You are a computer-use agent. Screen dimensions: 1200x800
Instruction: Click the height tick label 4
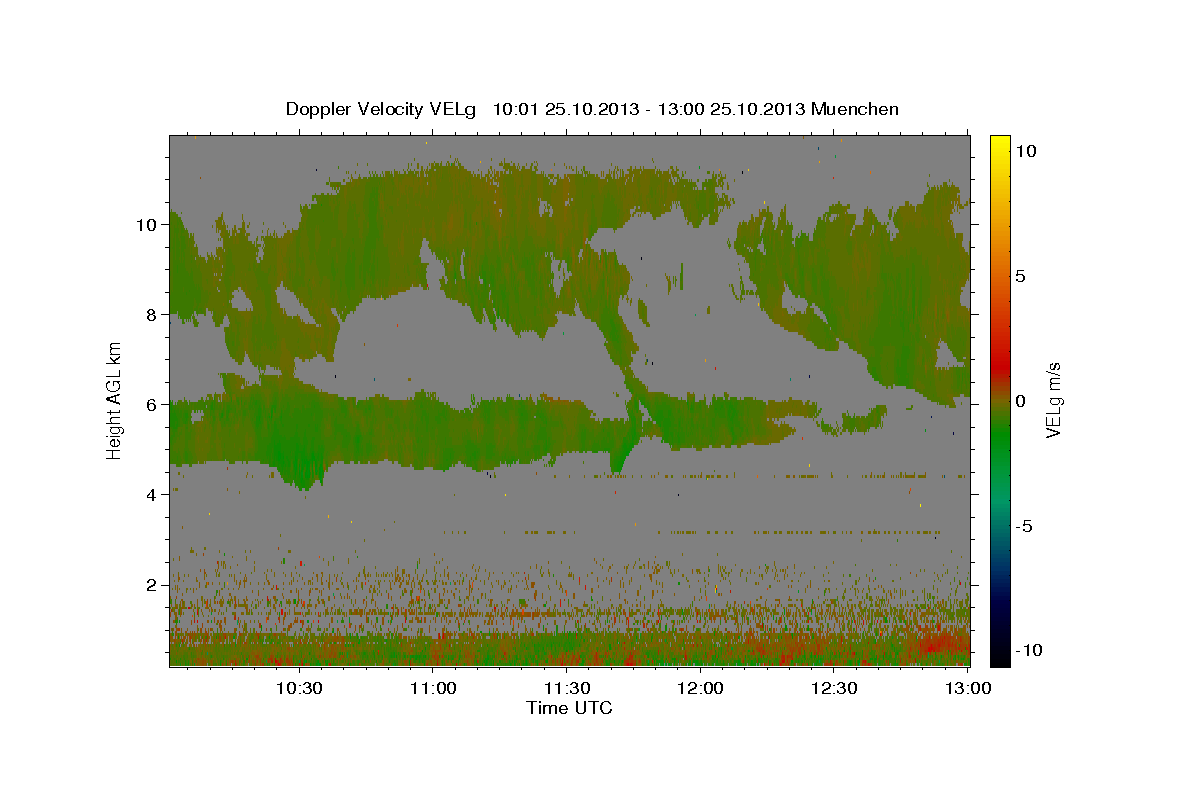[152, 495]
